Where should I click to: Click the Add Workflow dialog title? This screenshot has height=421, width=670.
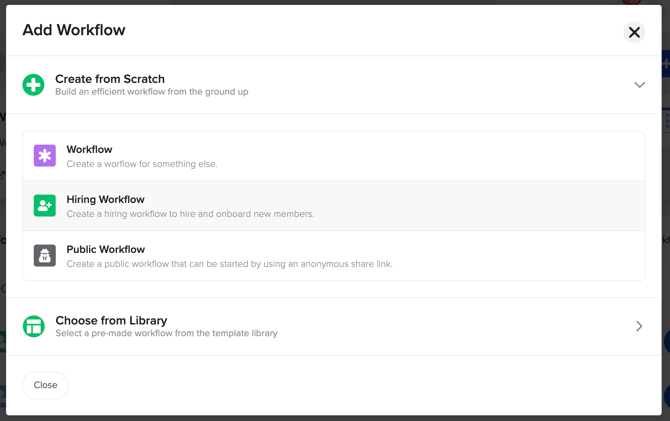[74, 30]
